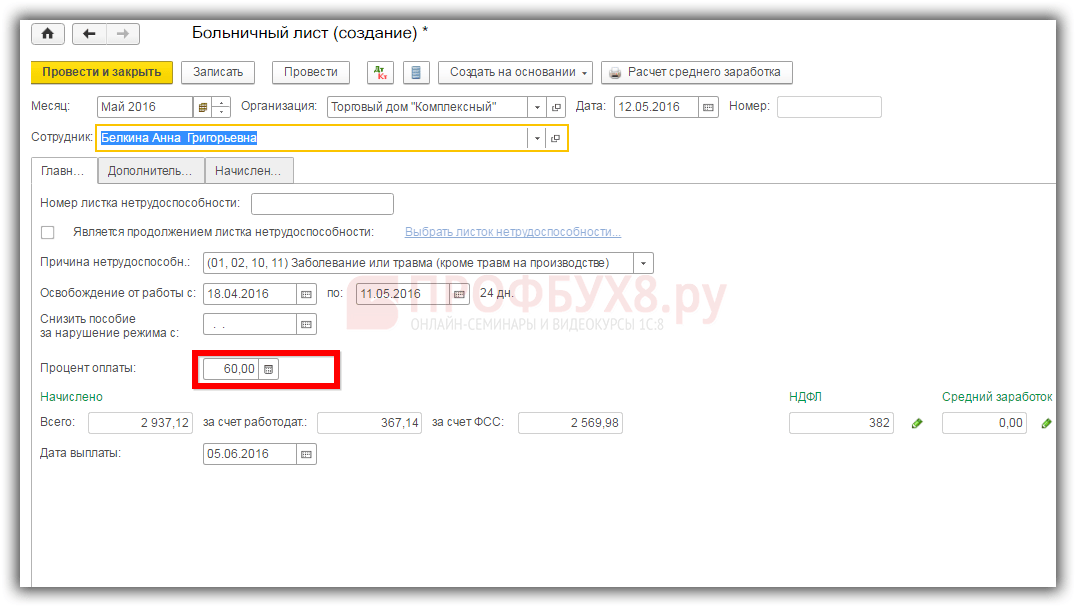Step the Месяц value up or down
This screenshot has height=607, width=1076.
click(221, 107)
